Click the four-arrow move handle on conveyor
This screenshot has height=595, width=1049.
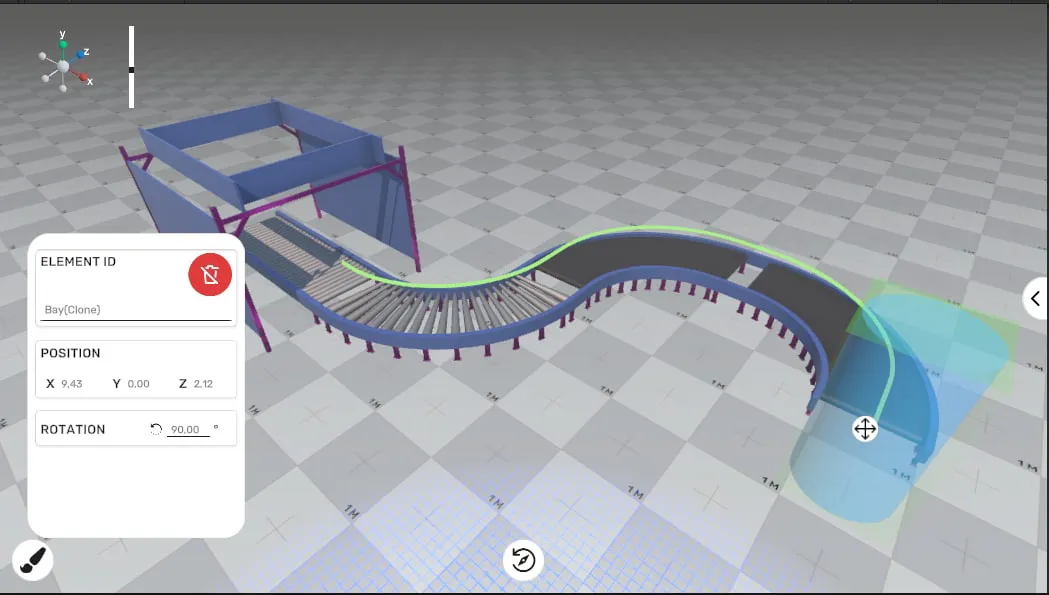click(x=864, y=429)
